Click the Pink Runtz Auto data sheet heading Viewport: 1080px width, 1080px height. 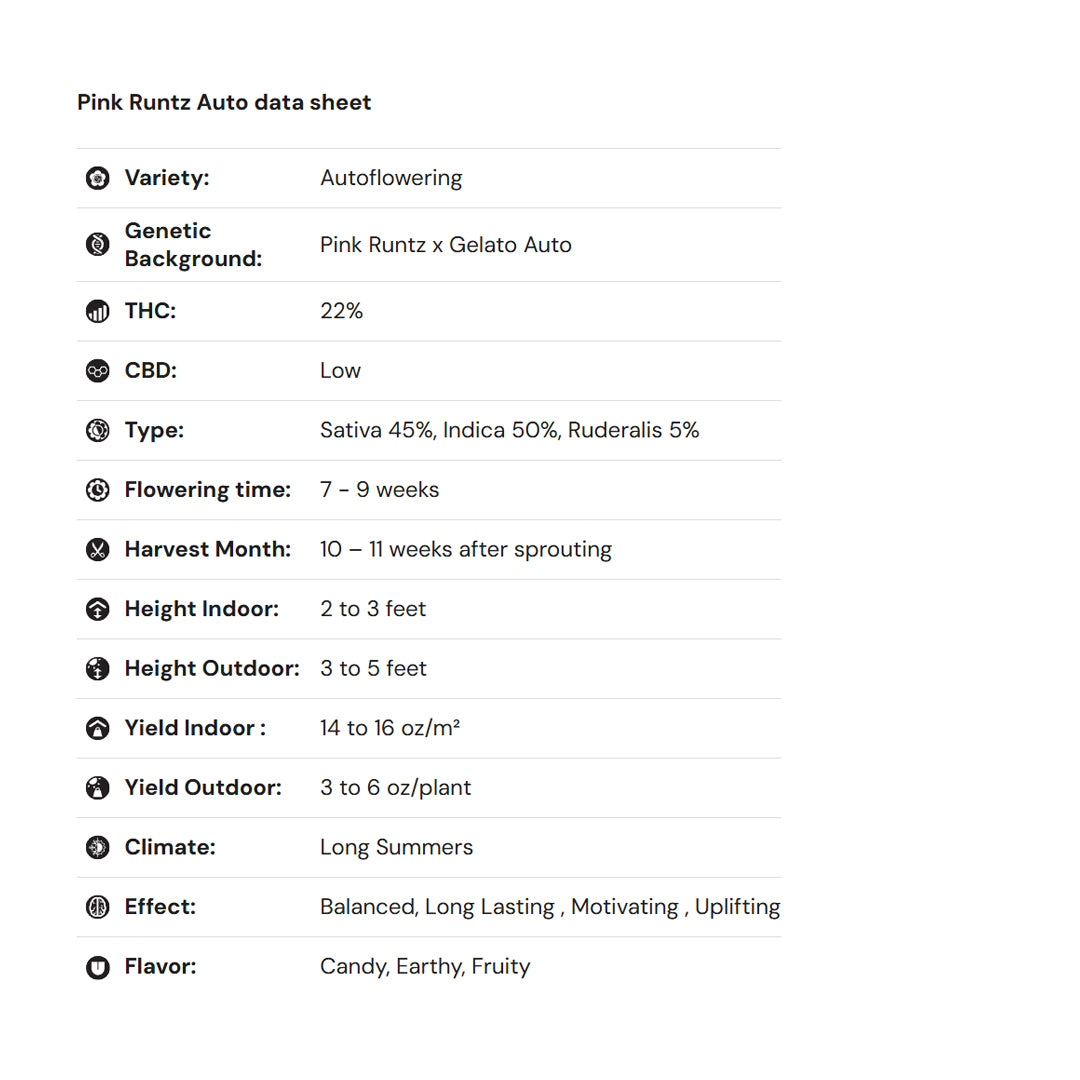(x=224, y=102)
